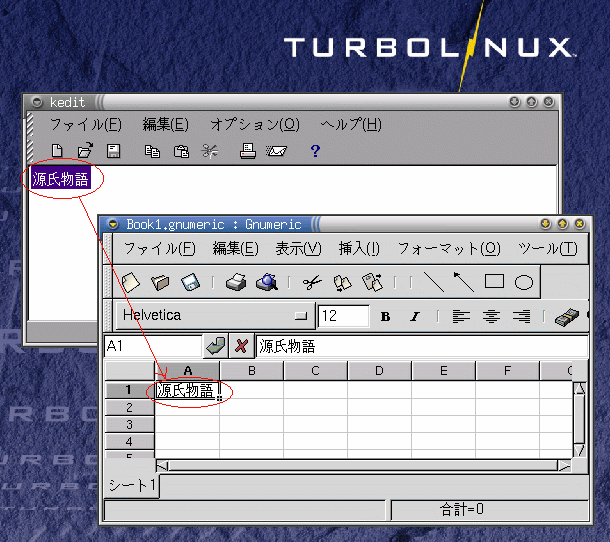This screenshot has width=610, height=542.
Task: Click the Copy icon in Gnumeric toolbar
Action: pos(342,283)
